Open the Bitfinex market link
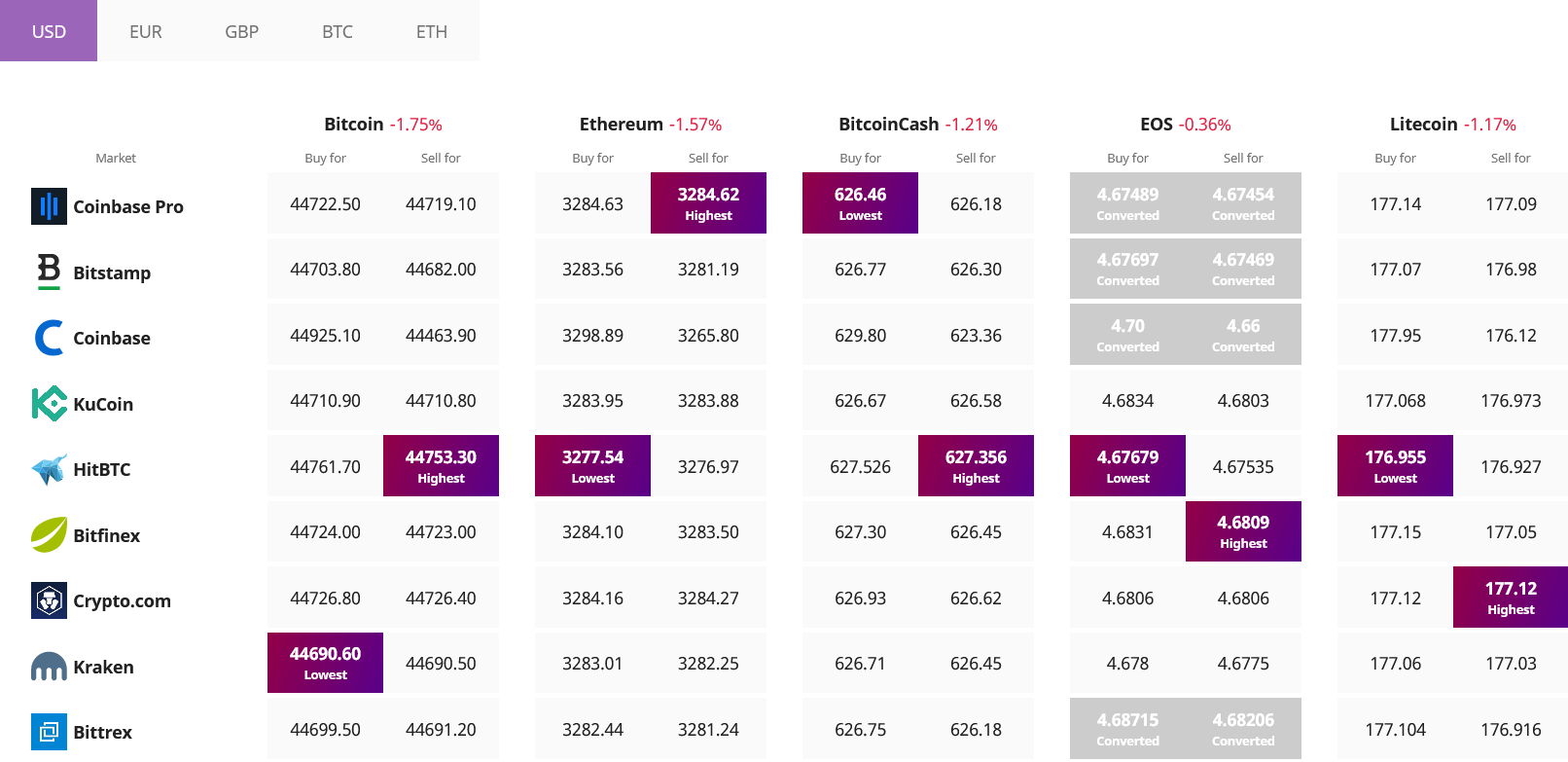 click(107, 535)
